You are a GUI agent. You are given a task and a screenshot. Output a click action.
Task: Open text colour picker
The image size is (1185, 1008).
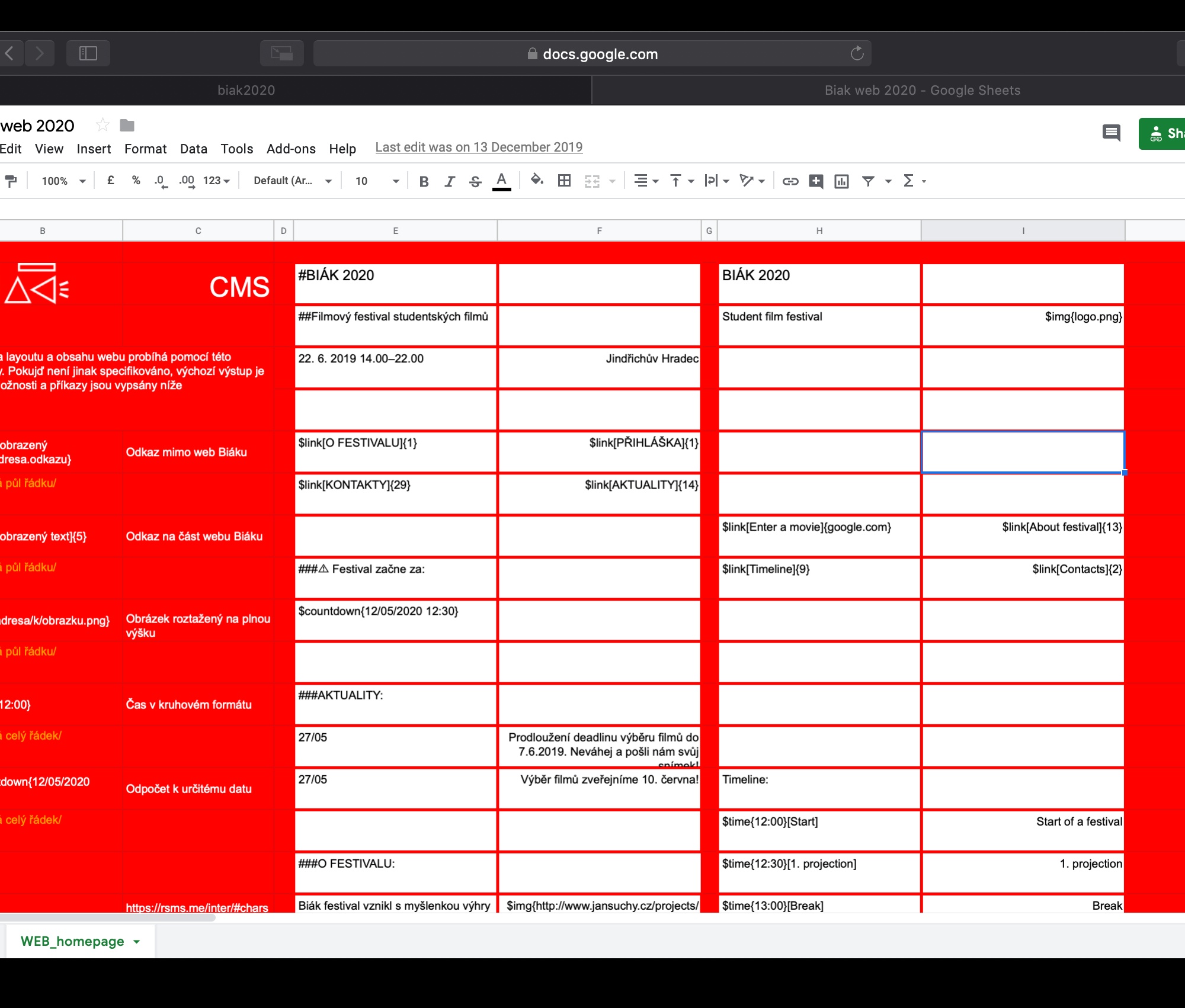coord(502,181)
